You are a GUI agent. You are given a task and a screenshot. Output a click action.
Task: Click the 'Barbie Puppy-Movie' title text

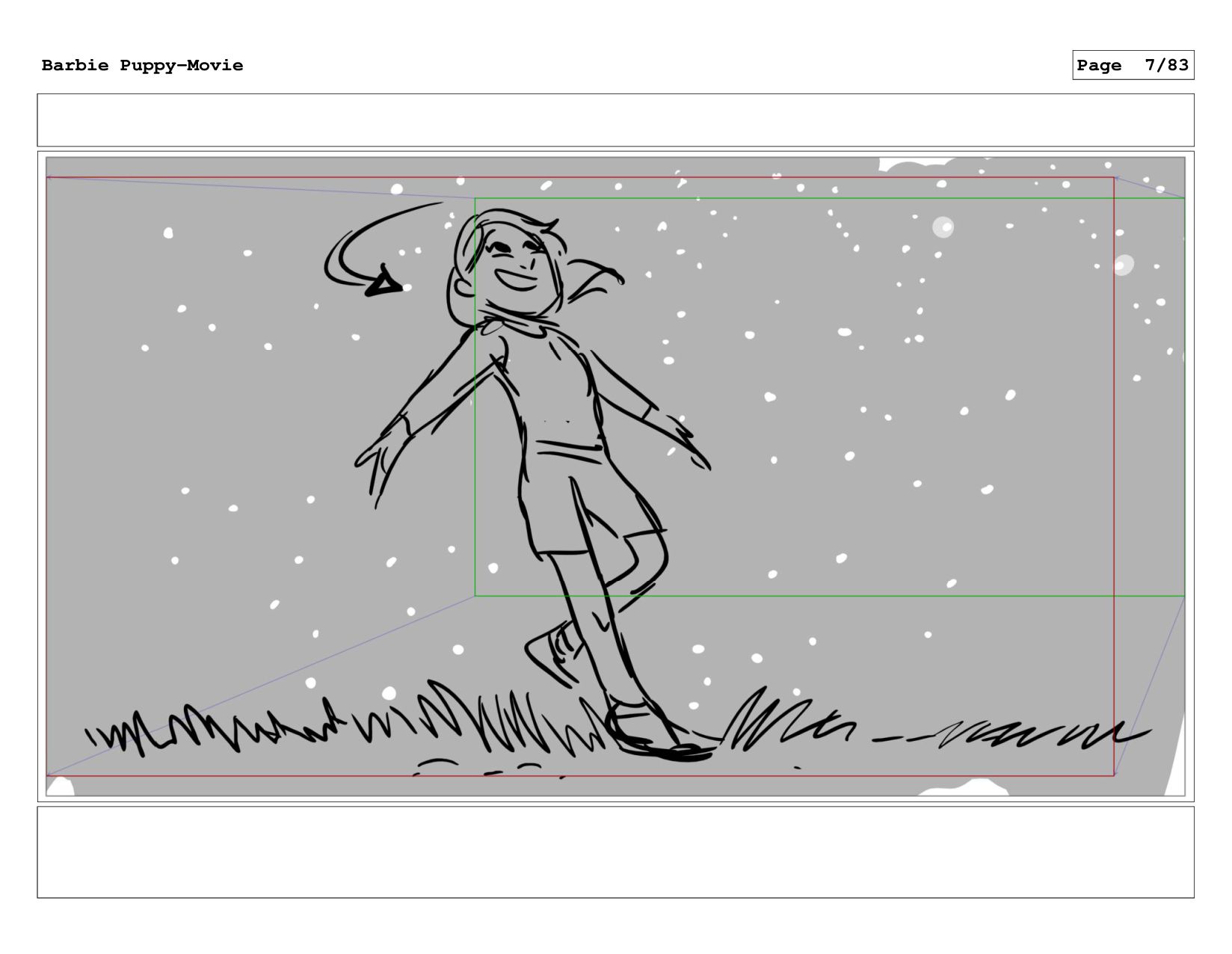pyautogui.click(x=142, y=66)
